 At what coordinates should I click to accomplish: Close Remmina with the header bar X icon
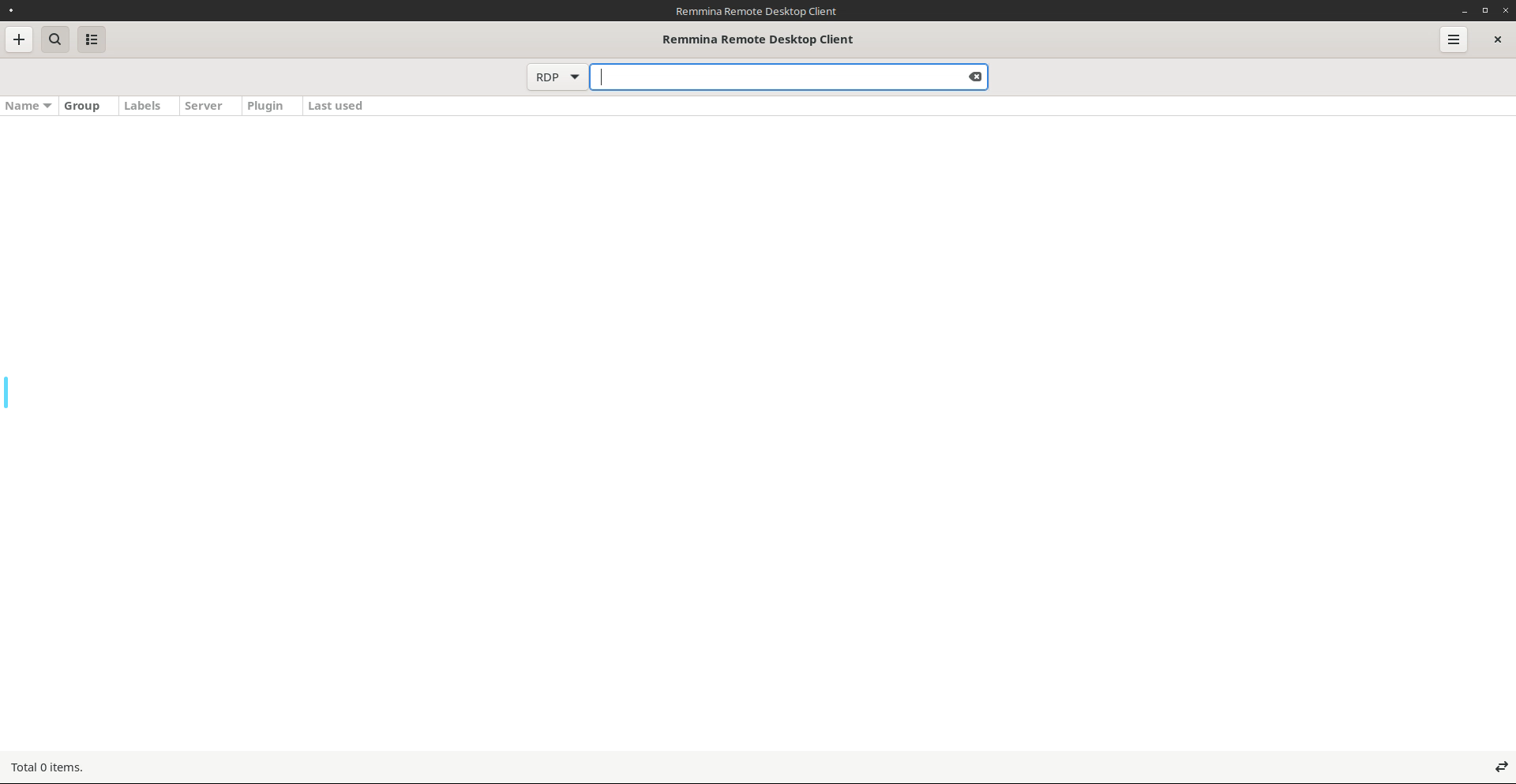point(1497,39)
